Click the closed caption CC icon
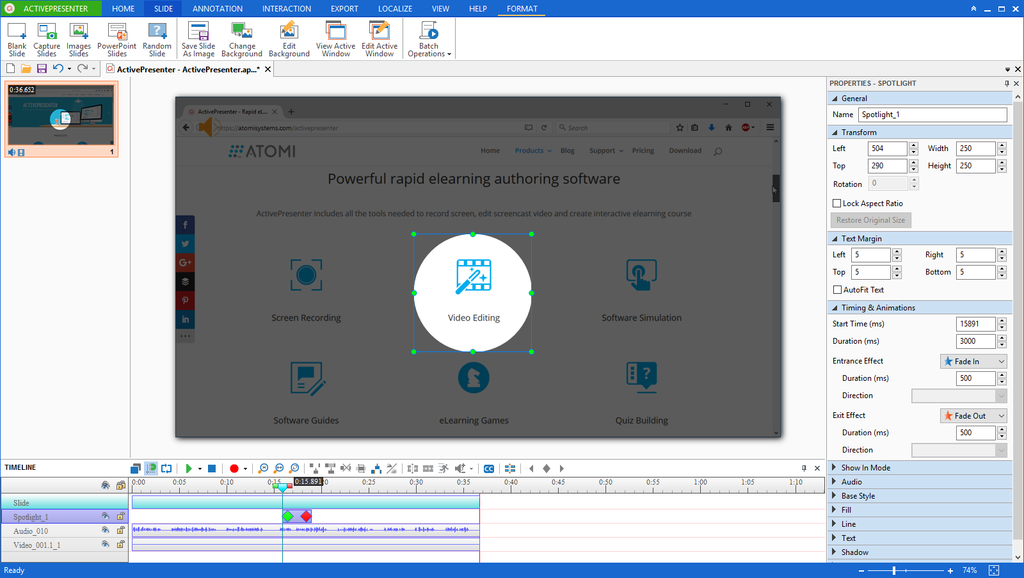Image resolution: width=1024 pixels, height=578 pixels. [488, 468]
